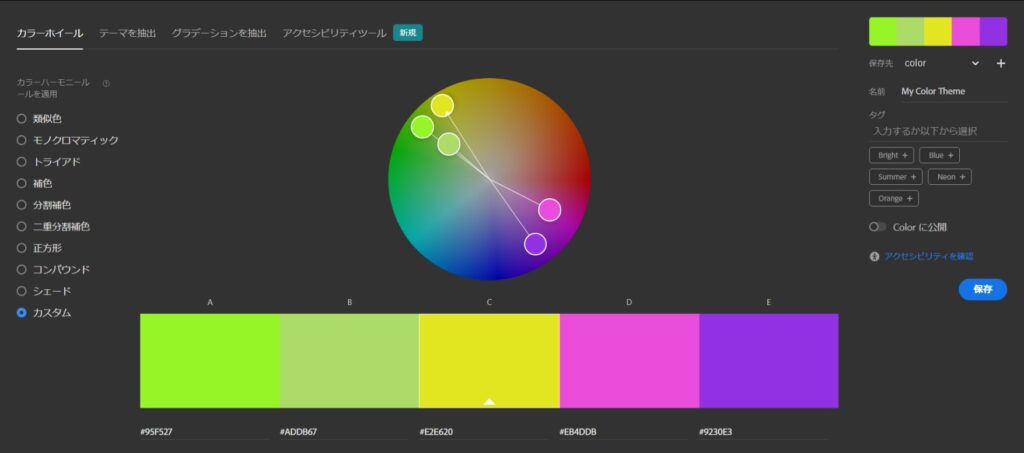Screen dimensions: 1024x453
Task: Select swatch A bright green
Action: pyautogui.click(x=210, y=360)
